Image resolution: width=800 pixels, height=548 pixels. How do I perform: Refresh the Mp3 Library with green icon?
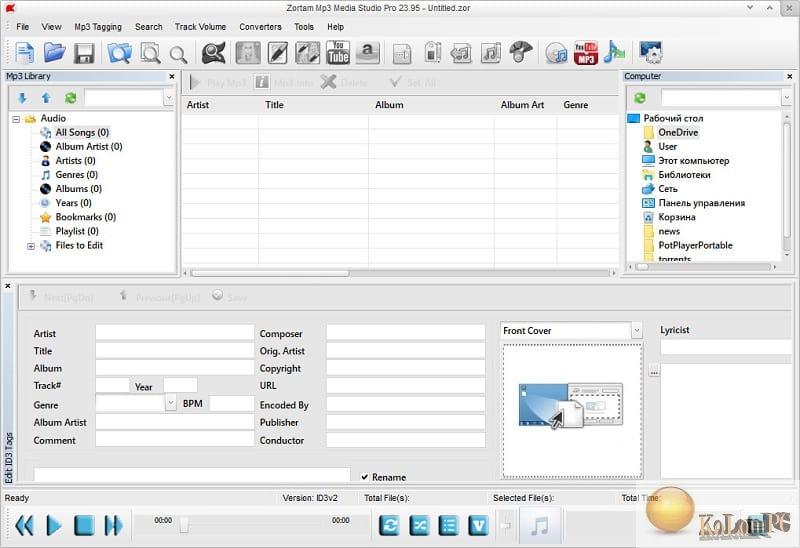pos(70,98)
